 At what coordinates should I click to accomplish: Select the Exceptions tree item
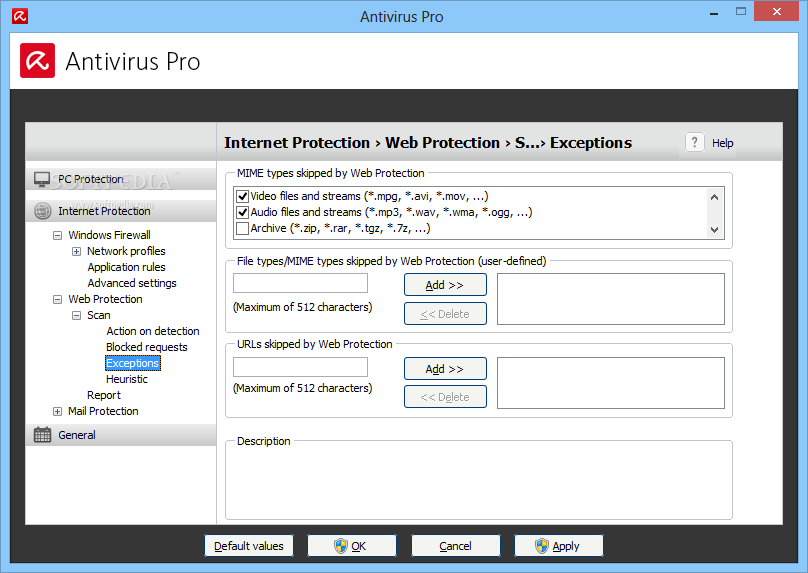click(x=132, y=363)
